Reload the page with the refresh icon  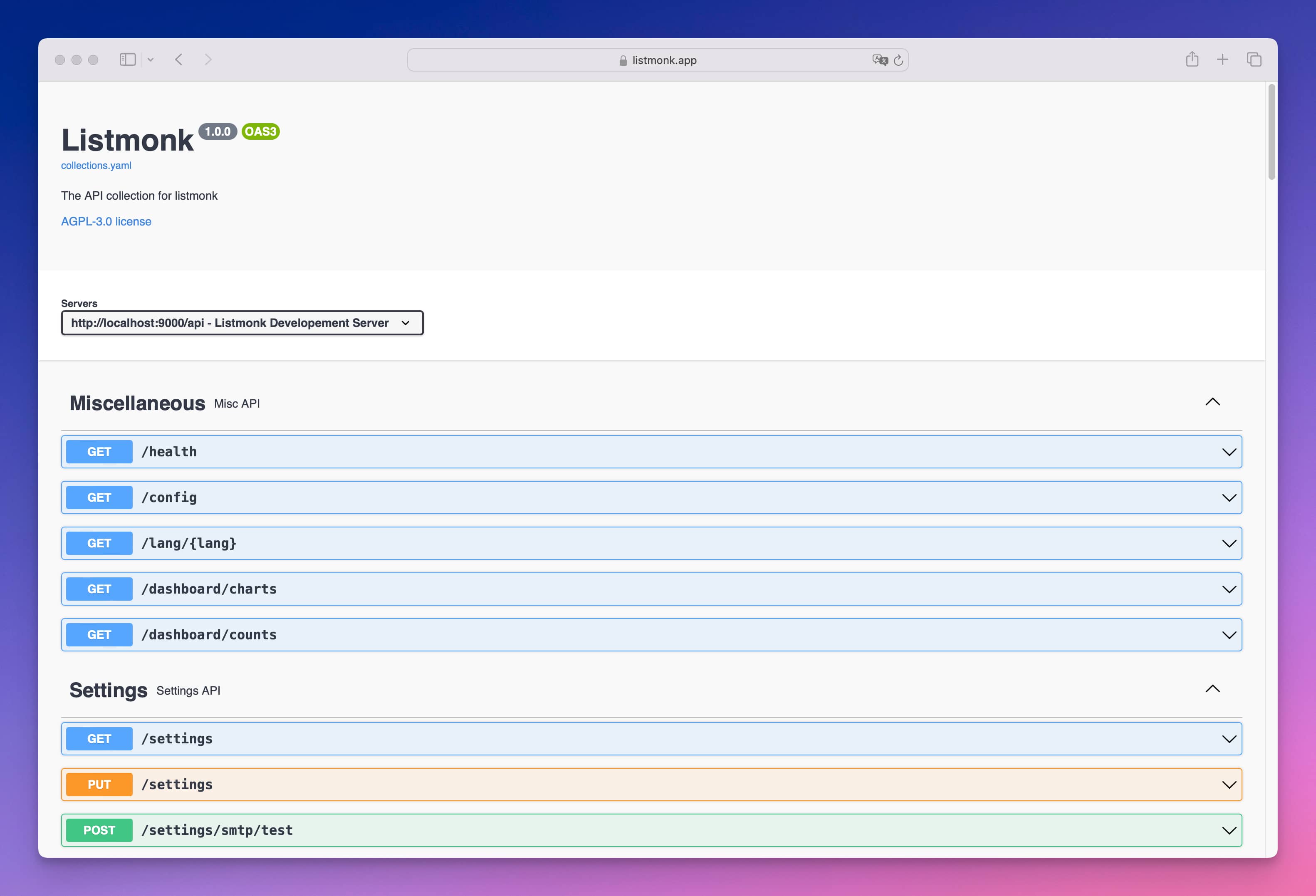[x=898, y=60]
